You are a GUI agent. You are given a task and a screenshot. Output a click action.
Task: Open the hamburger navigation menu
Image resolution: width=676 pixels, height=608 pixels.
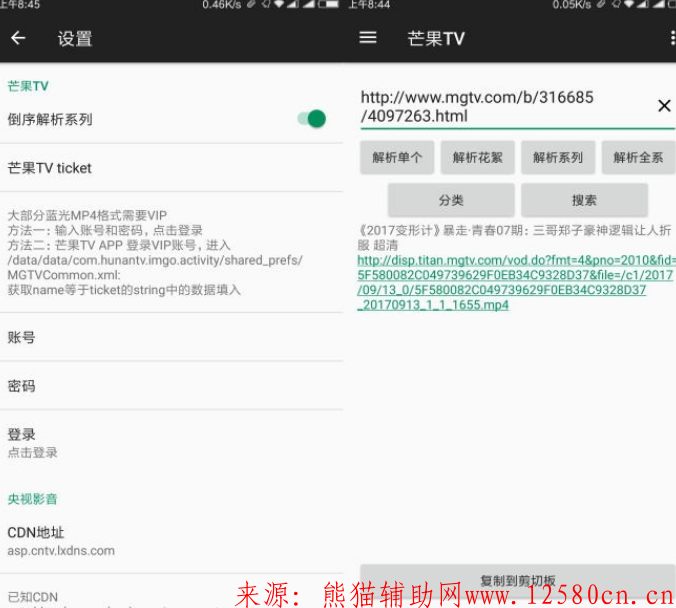[x=368, y=38]
